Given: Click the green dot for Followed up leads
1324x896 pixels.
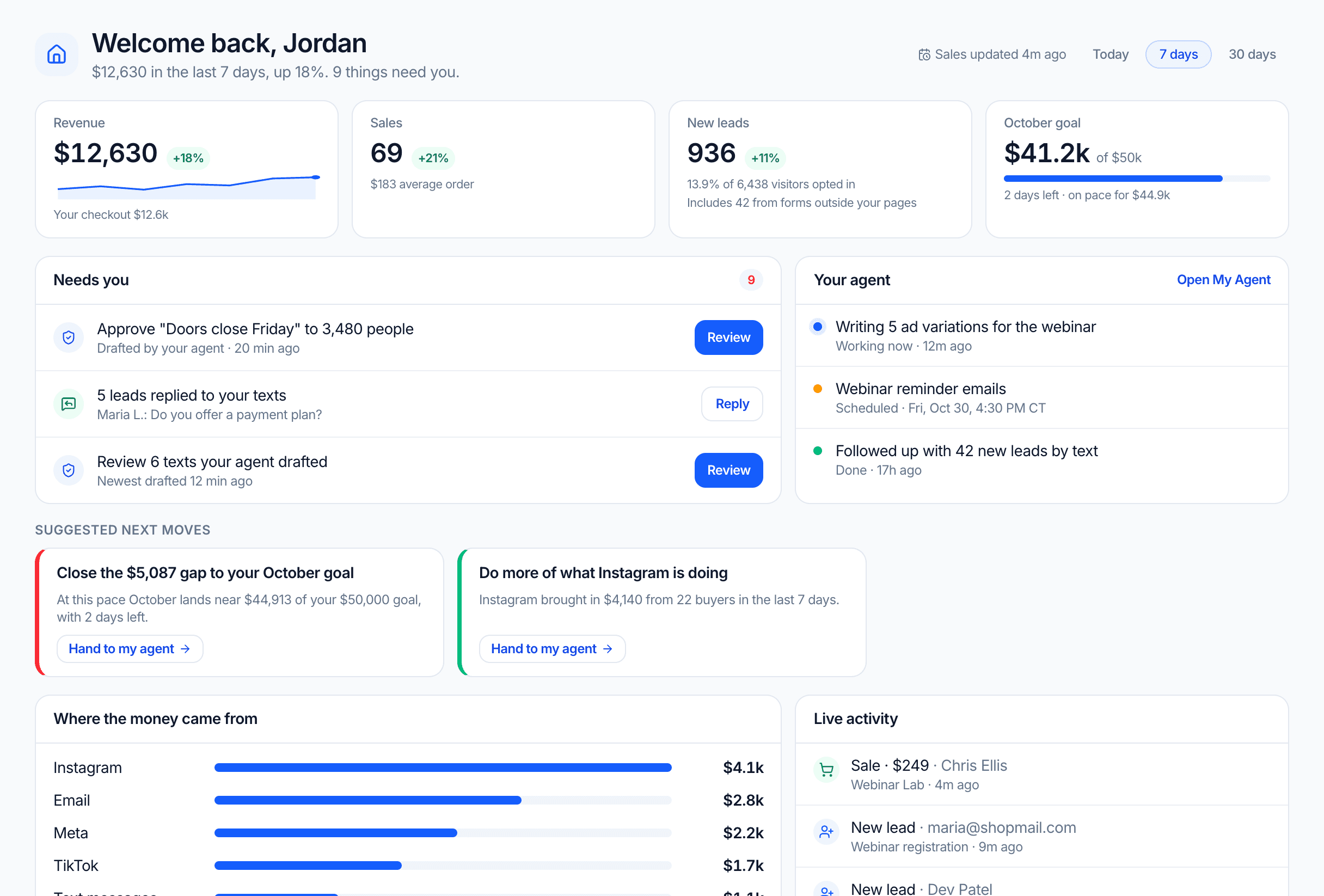Looking at the screenshot, I should 818,451.
